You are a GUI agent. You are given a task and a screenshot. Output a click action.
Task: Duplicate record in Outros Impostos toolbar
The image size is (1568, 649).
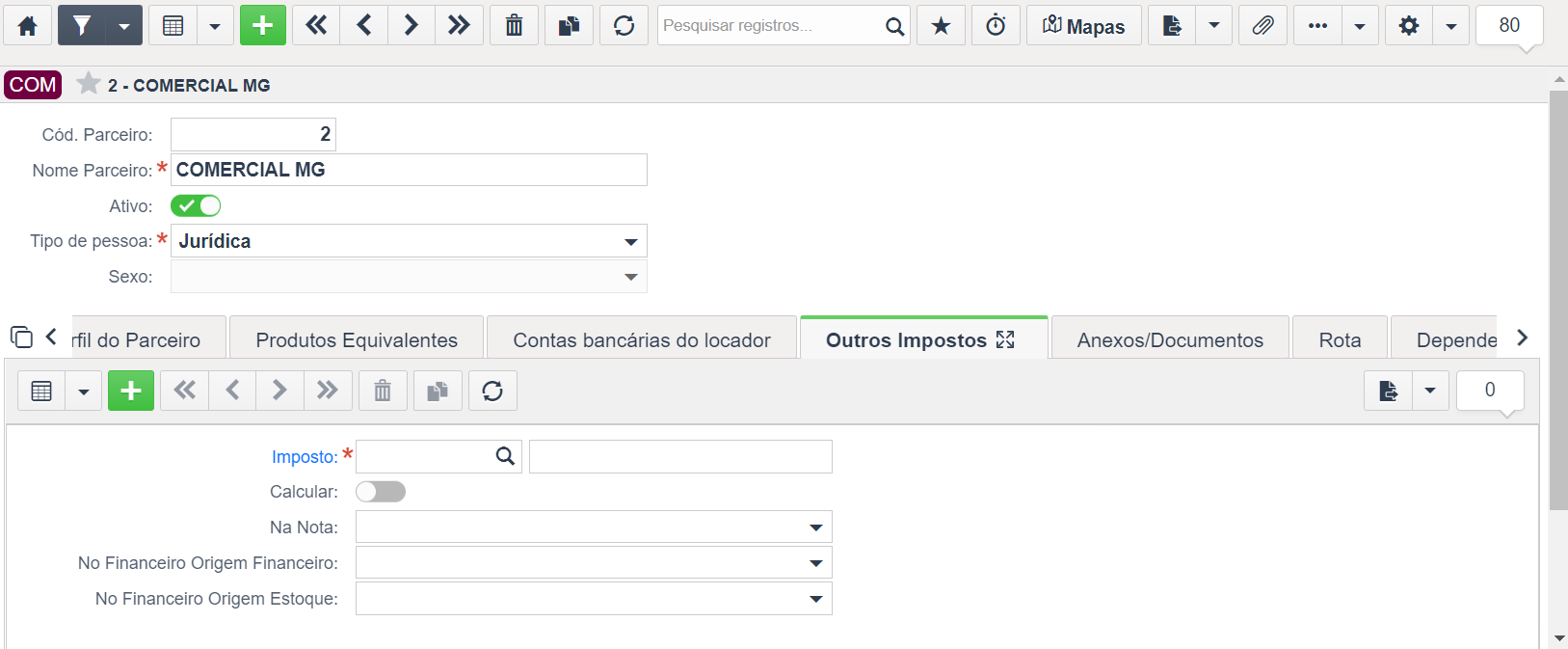[x=438, y=391]
